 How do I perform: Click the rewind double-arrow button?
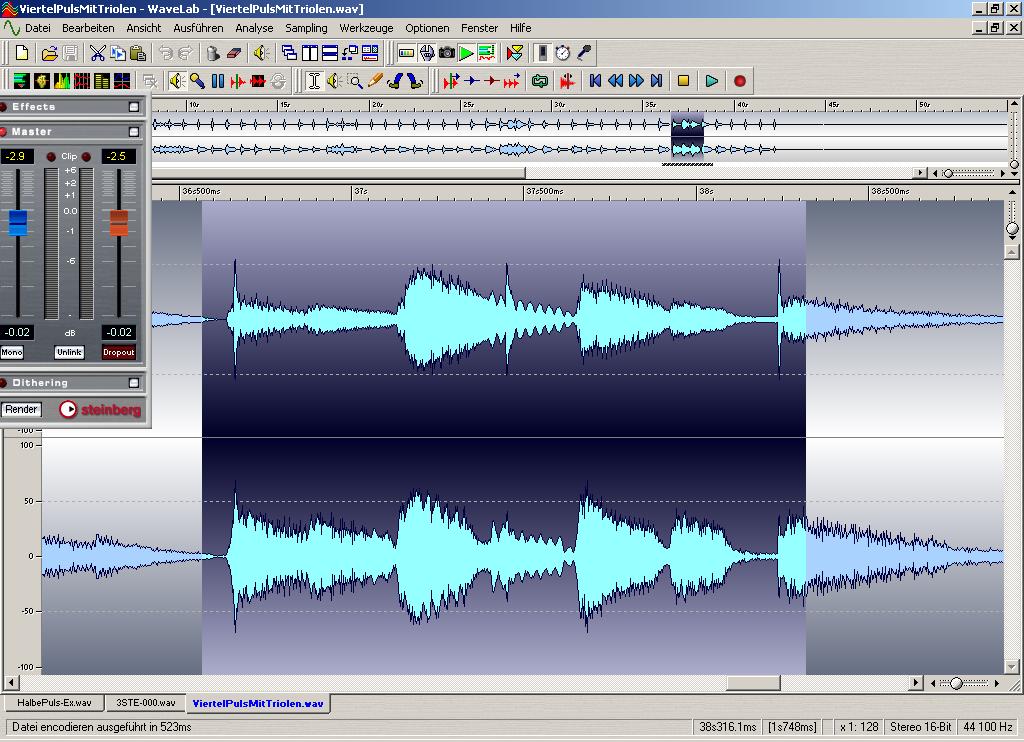615,81
